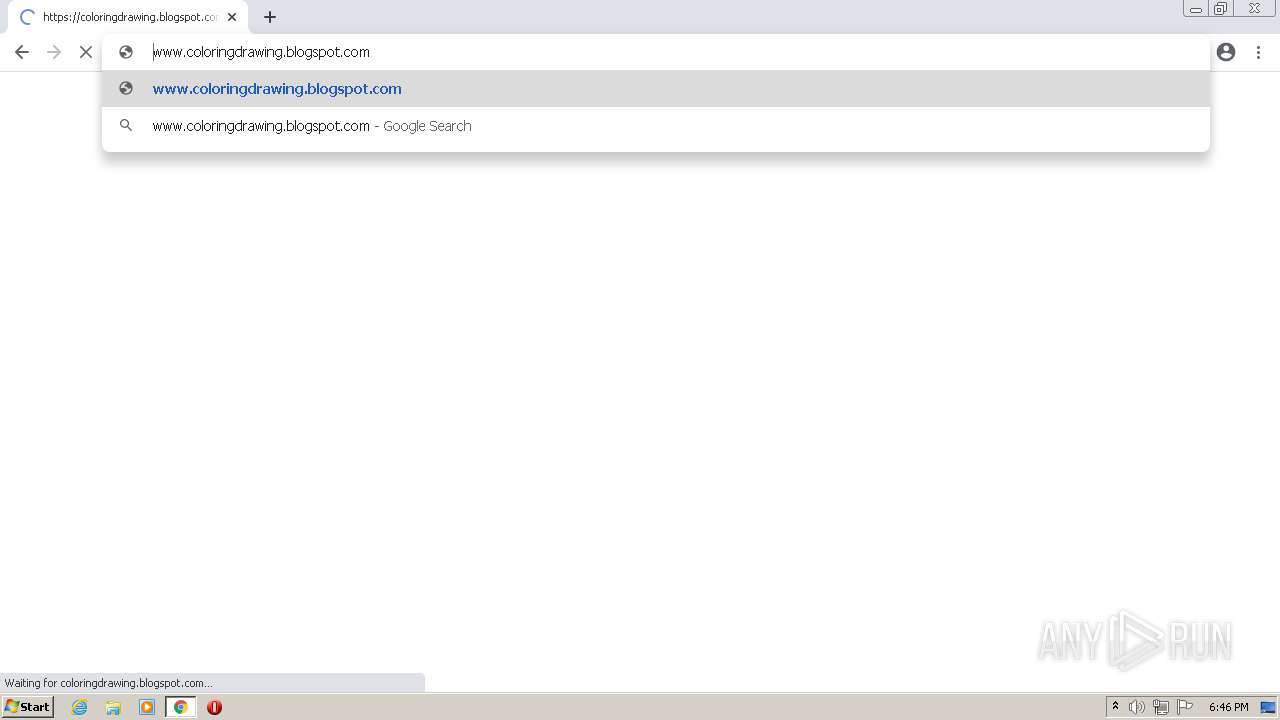Show hidden system tray icons
Screen dimensions: 1280x720
[1115, 707]
